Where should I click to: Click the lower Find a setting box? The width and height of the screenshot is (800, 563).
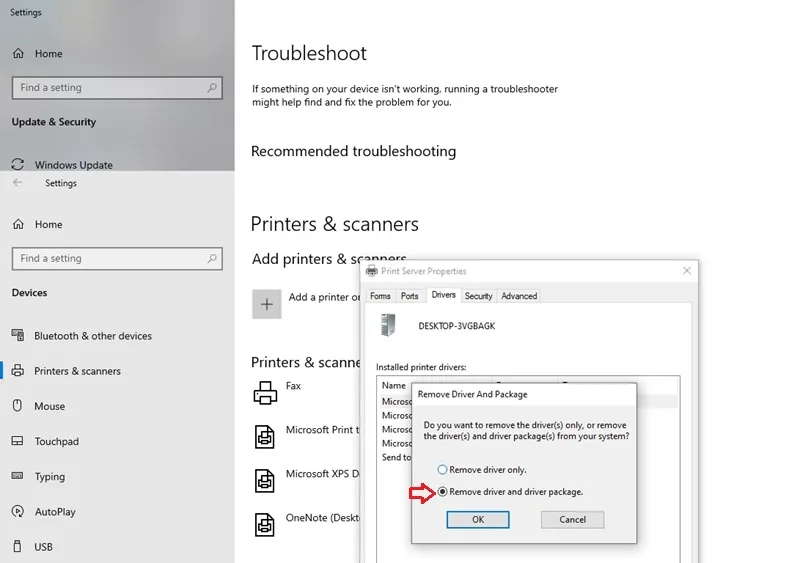tap(117, 258)
